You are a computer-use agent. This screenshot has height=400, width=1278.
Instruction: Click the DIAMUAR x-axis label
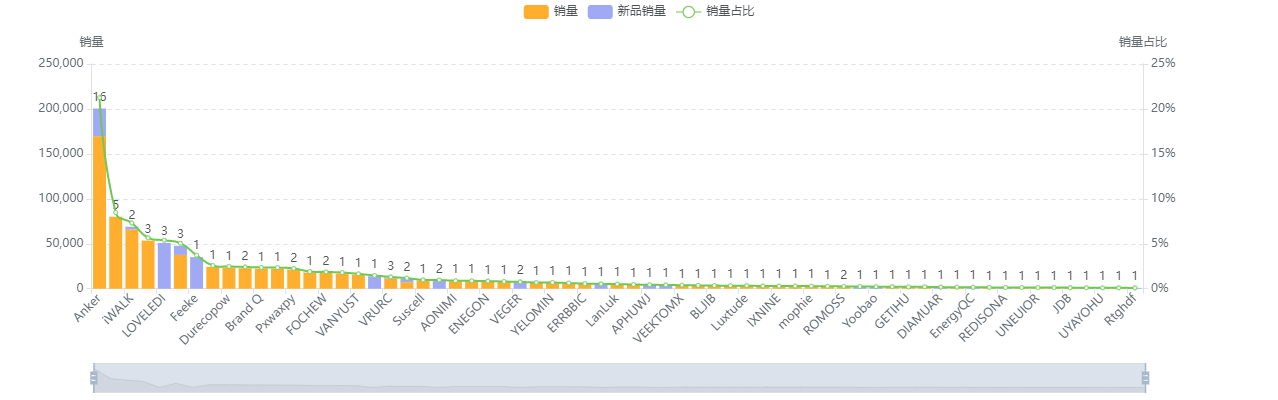920,318
